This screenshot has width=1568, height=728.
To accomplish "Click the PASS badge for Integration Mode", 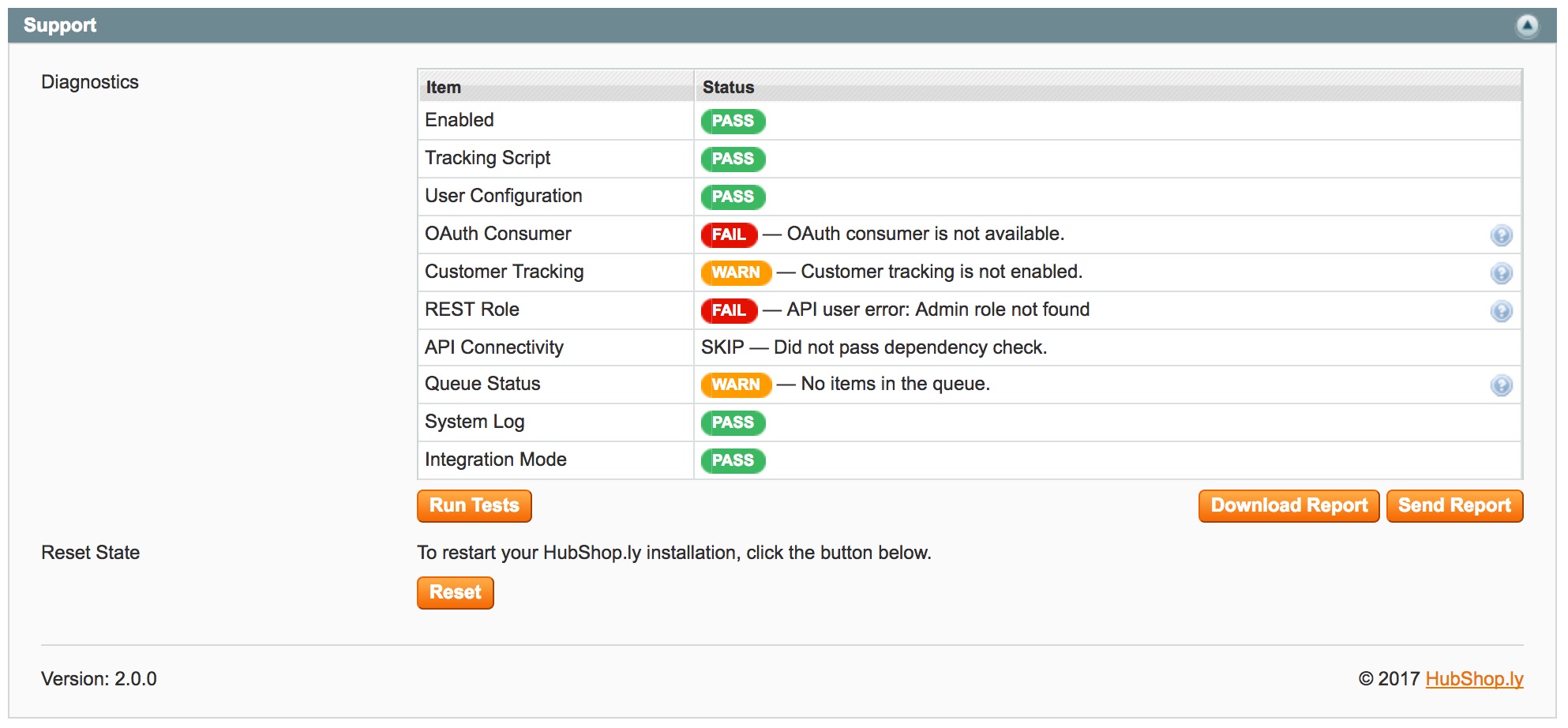I will point(733,460).
